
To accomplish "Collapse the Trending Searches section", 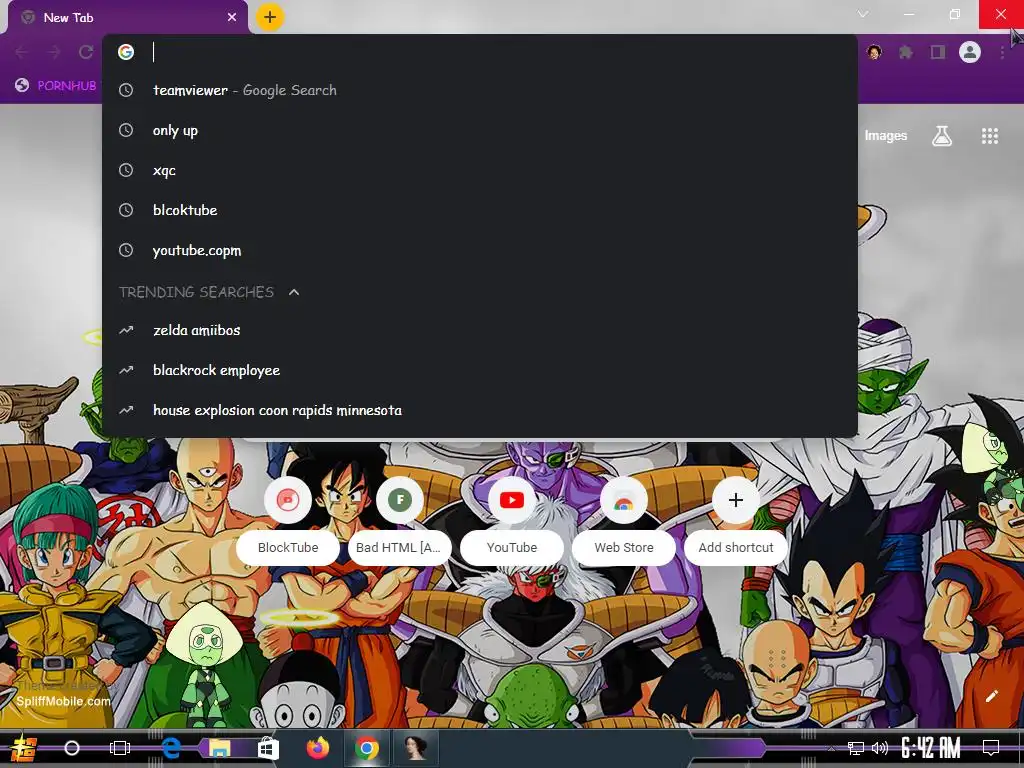I will 294,292.
